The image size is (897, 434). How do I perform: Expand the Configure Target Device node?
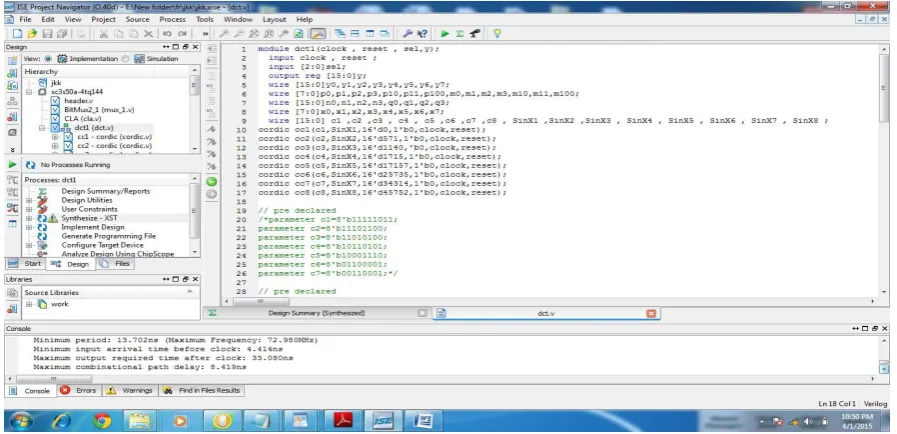point(29,245)
